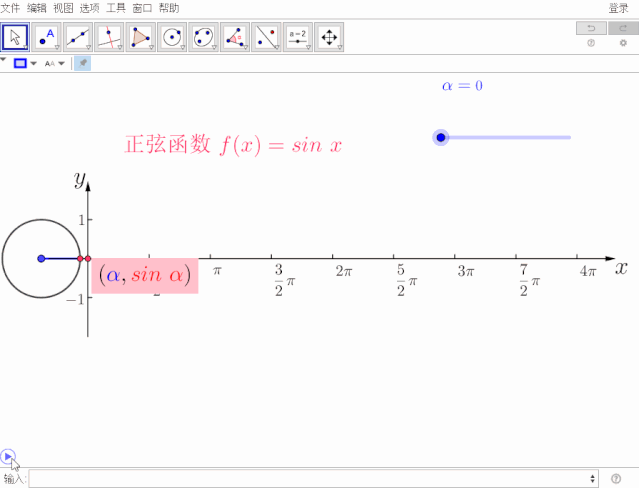The height and width of the screenshot is (488, 639).
Task: Open input bar symbol stepper arrows
Action: coord(592,478)
